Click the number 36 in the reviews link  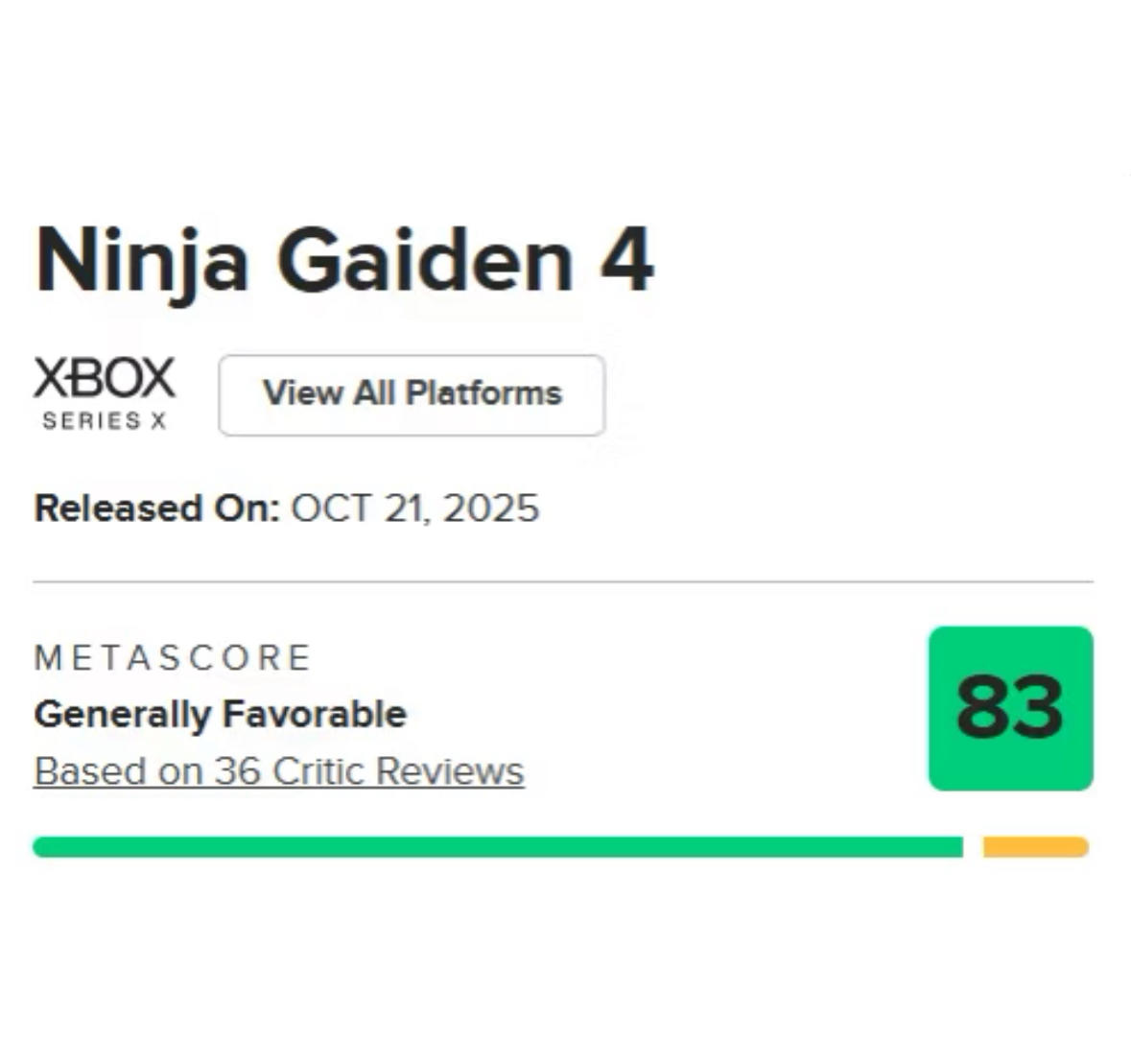[237, 771]
